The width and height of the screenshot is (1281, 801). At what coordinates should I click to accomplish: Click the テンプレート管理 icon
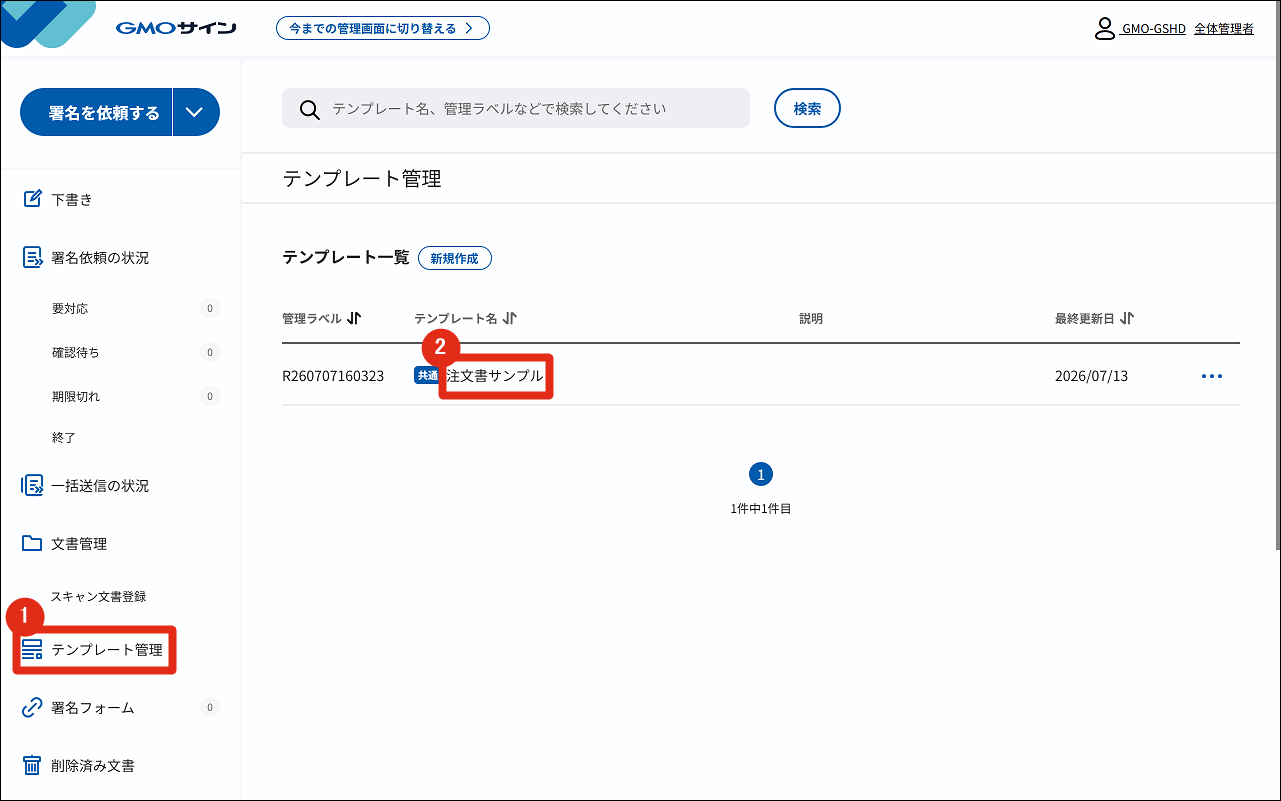32,650
